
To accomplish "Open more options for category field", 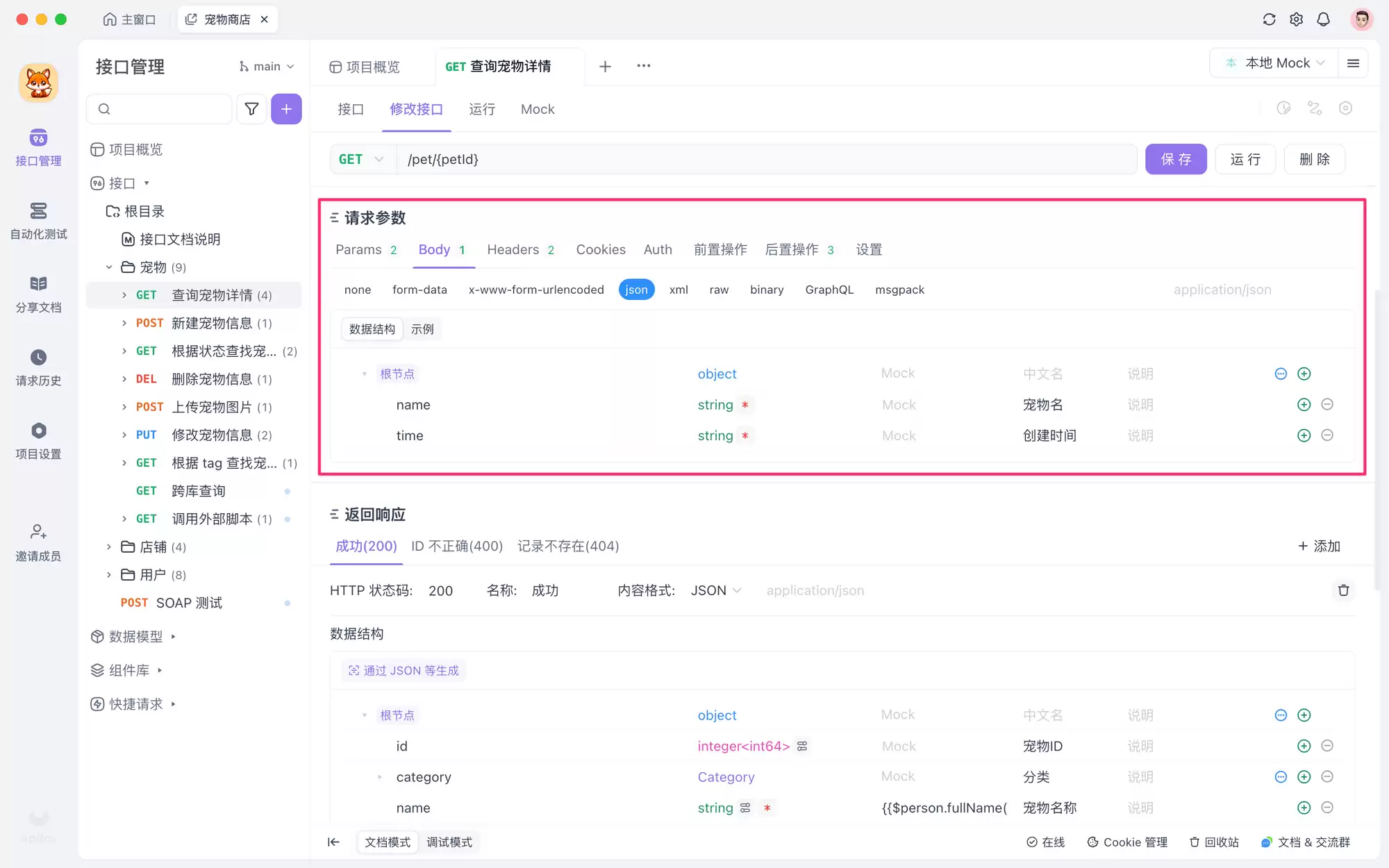I will click(x=1281, y=777).
